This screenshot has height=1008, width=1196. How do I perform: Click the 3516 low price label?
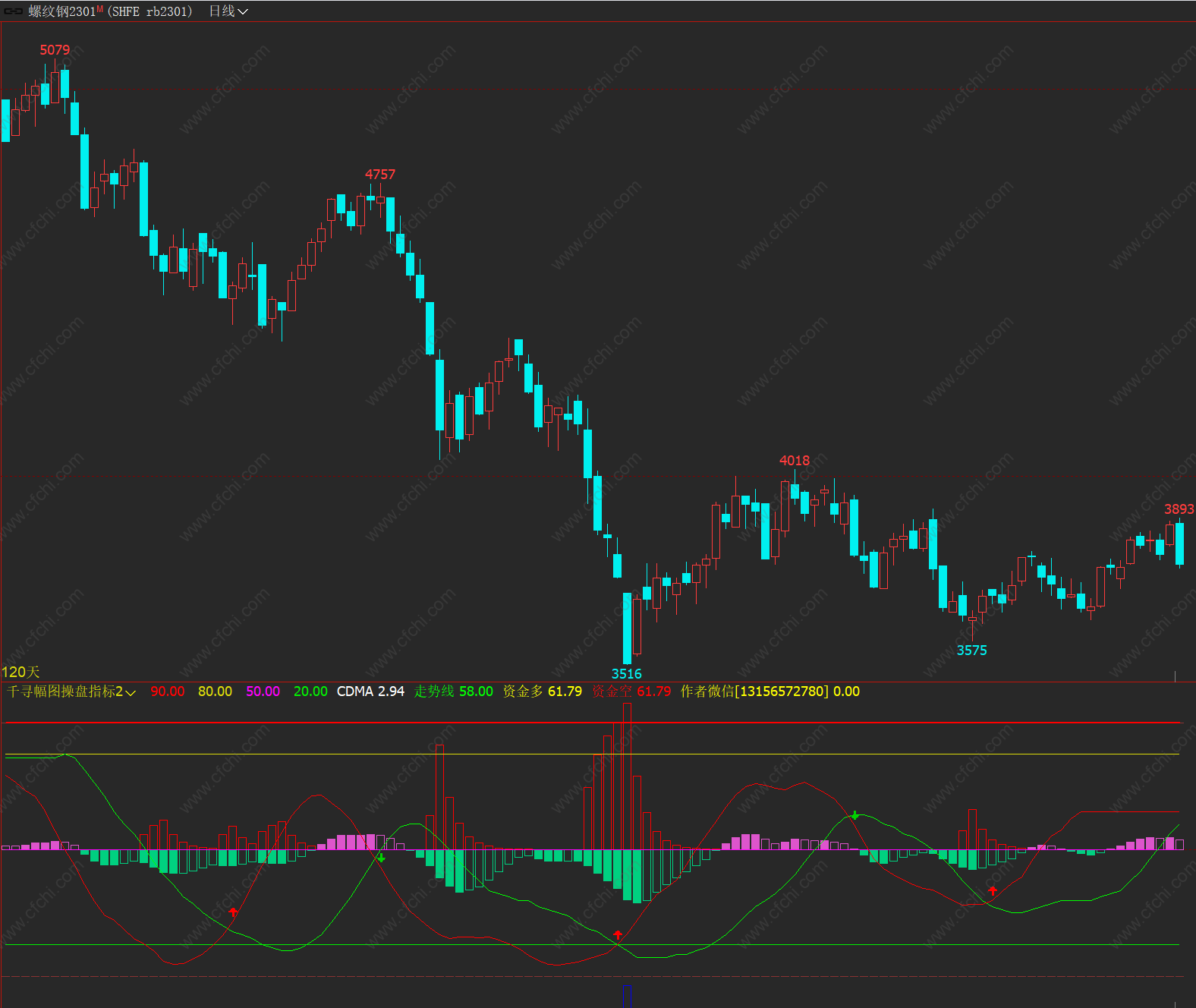[x=627, y=674]
